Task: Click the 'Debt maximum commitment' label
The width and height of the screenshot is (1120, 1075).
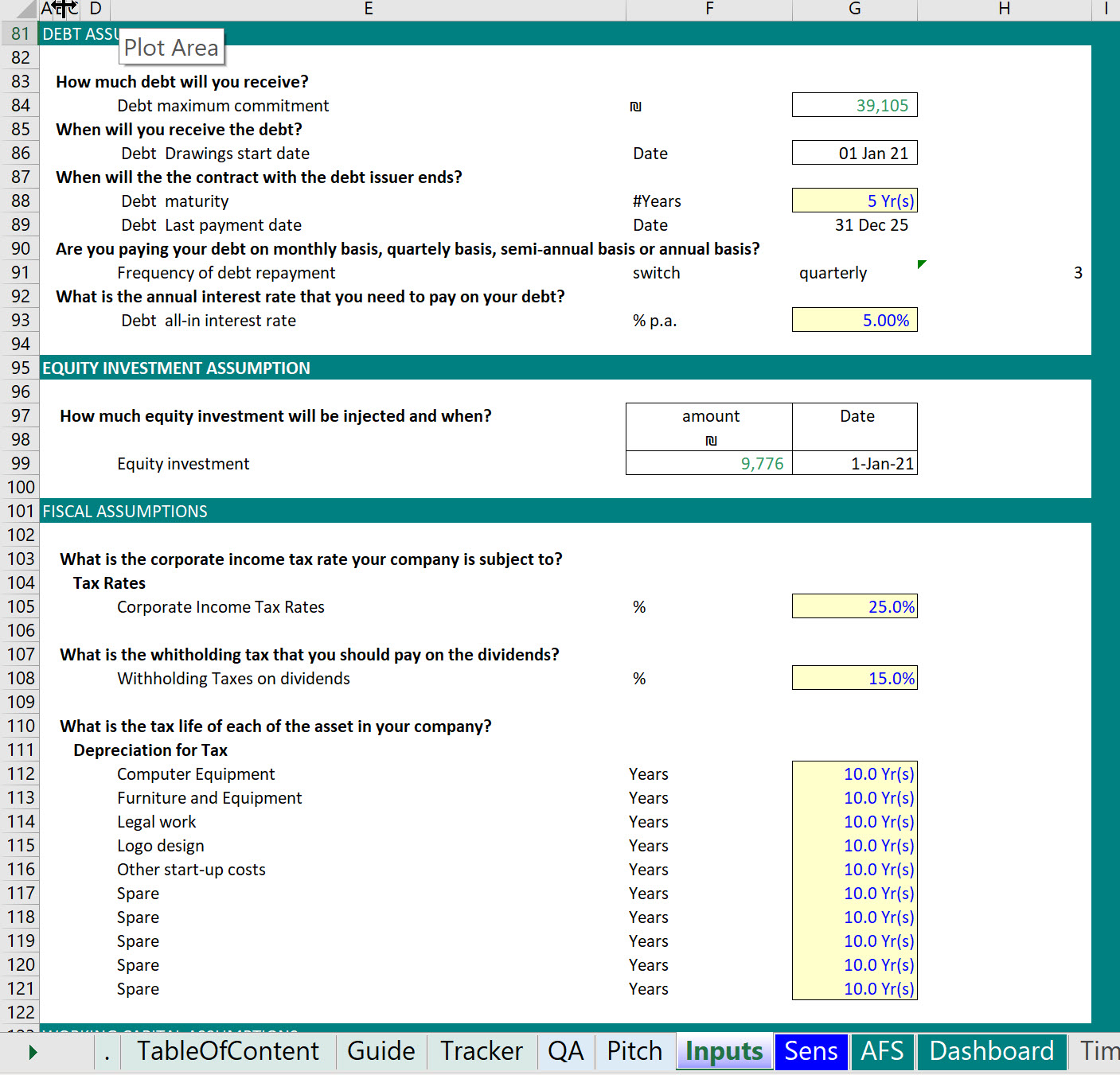Action: 223,106
